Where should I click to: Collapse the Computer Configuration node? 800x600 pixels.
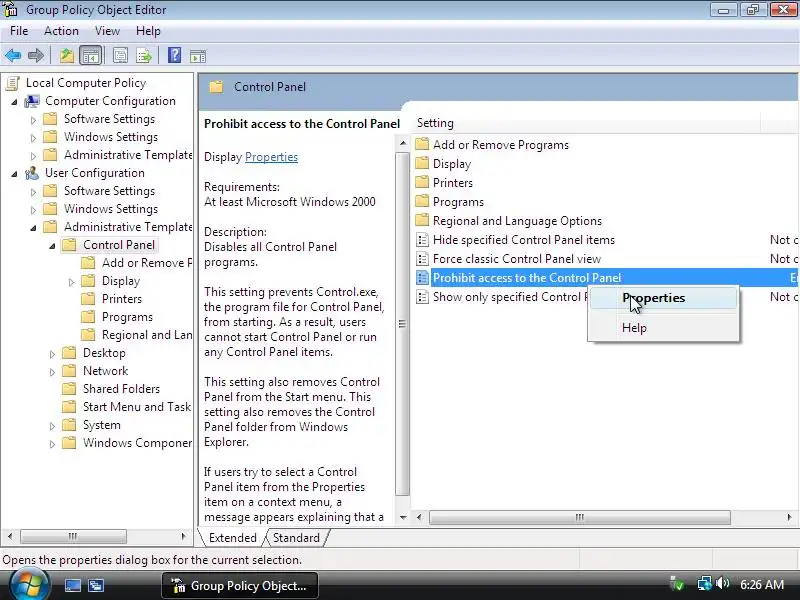14,102
